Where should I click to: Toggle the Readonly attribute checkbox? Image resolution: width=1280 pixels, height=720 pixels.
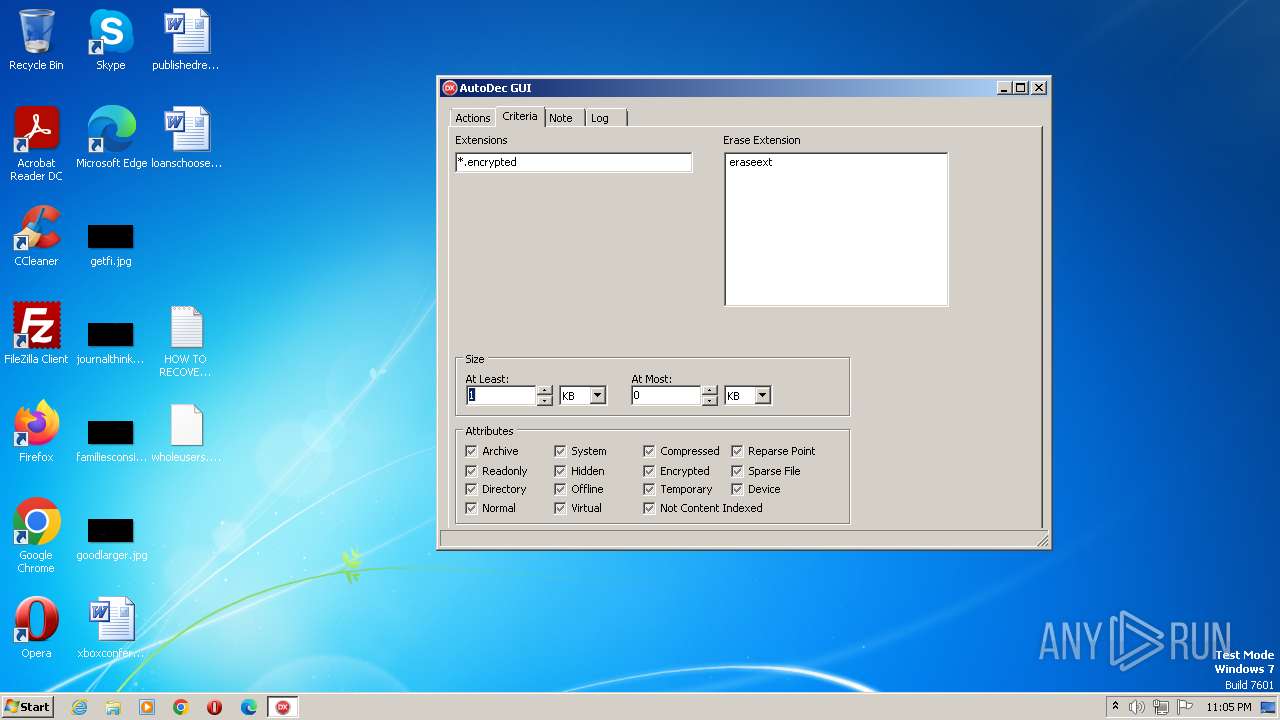pyautogui.click(x=471, y=471)
